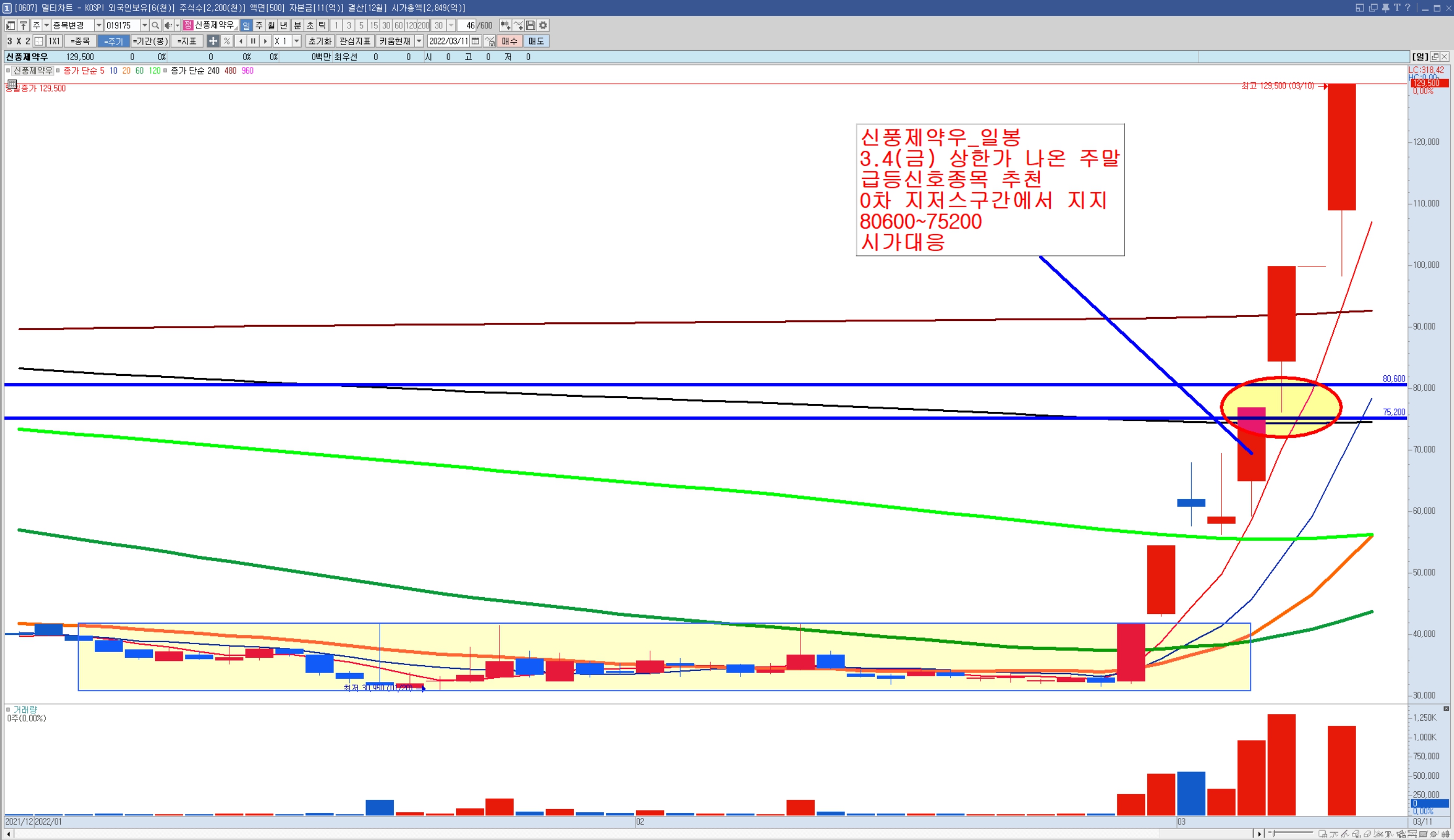Open chart settings gear icon
The height and width of the screenshot is (840, 1454).
pos(543,26)
